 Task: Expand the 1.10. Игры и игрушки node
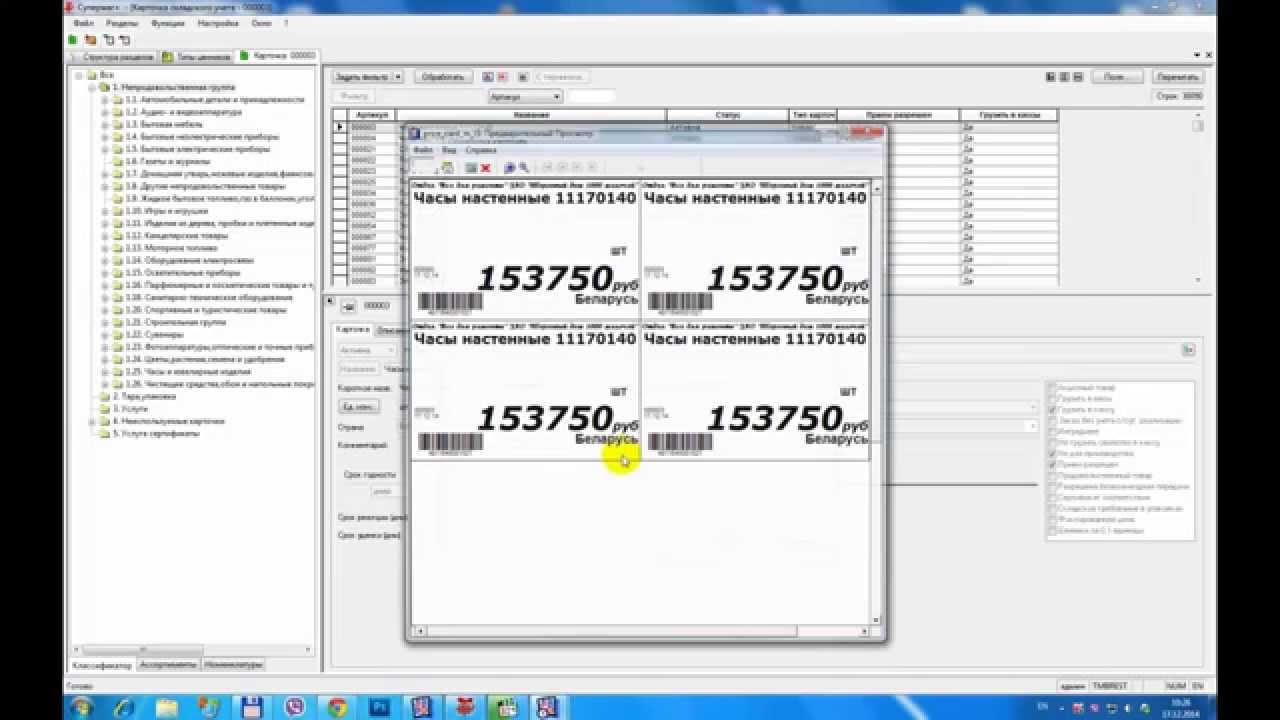click(x=104, y=211)
